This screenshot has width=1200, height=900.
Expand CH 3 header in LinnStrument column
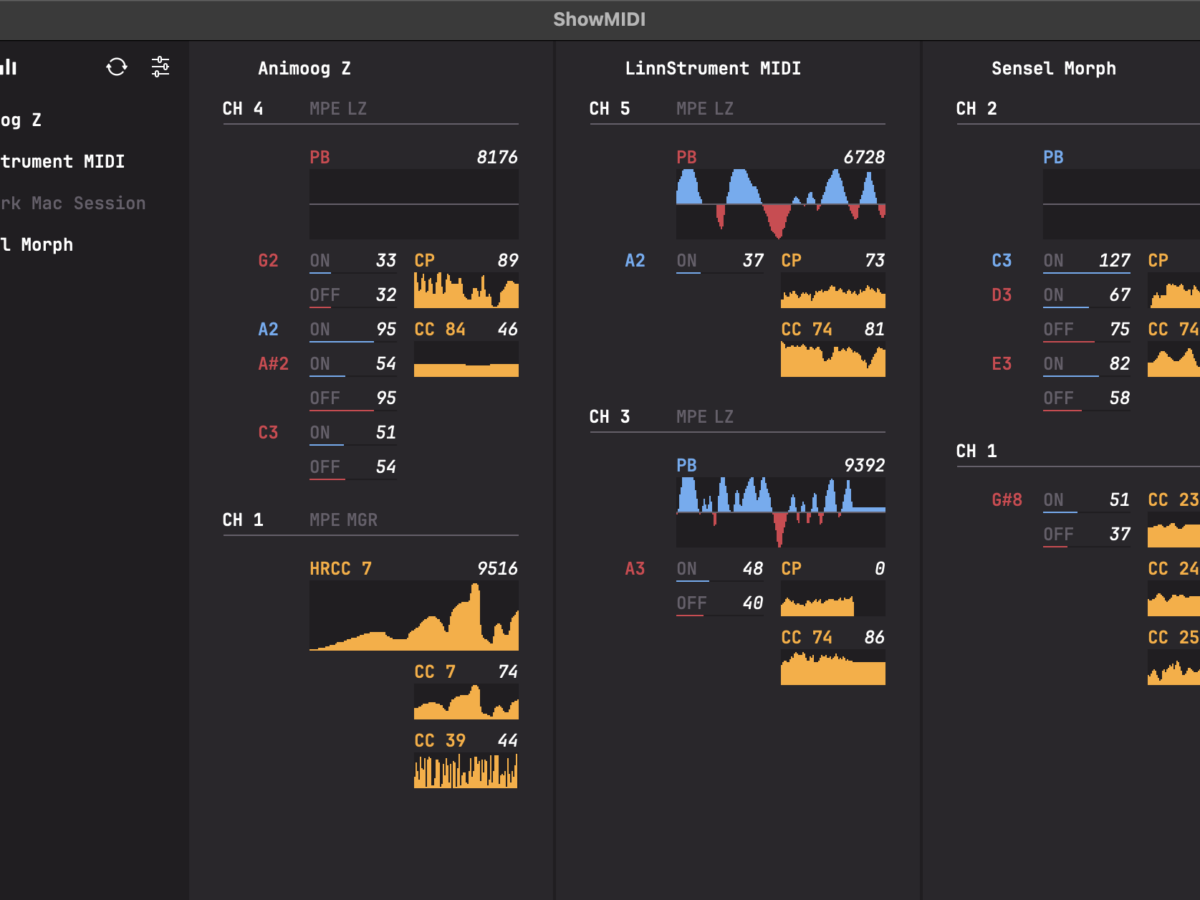[609, 416]
